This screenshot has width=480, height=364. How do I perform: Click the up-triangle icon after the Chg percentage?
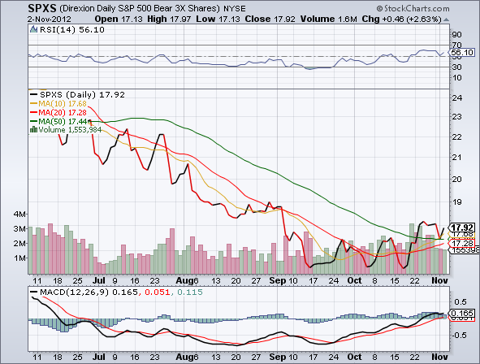(446, 20)
